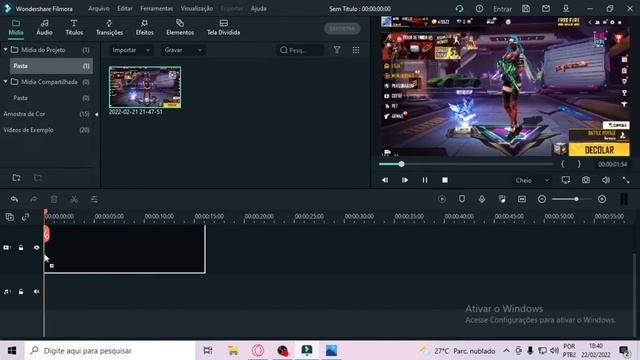Open the Elementos tab

pyautogui.click(x=180, y=27)
